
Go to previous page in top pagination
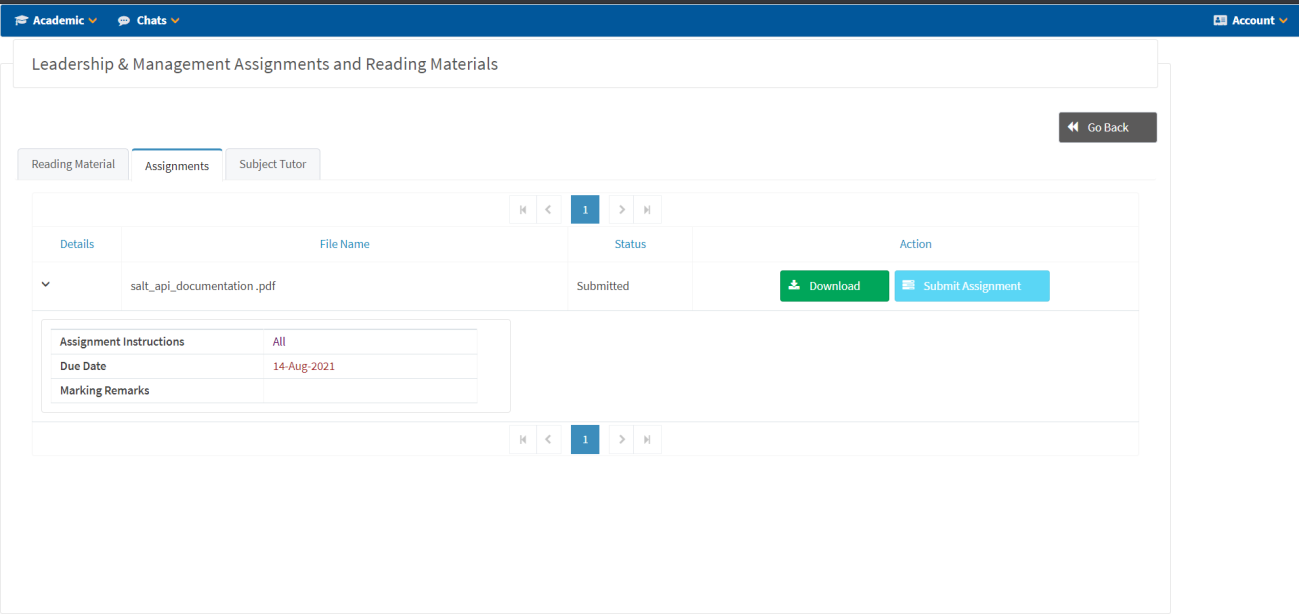click(548, 210)
